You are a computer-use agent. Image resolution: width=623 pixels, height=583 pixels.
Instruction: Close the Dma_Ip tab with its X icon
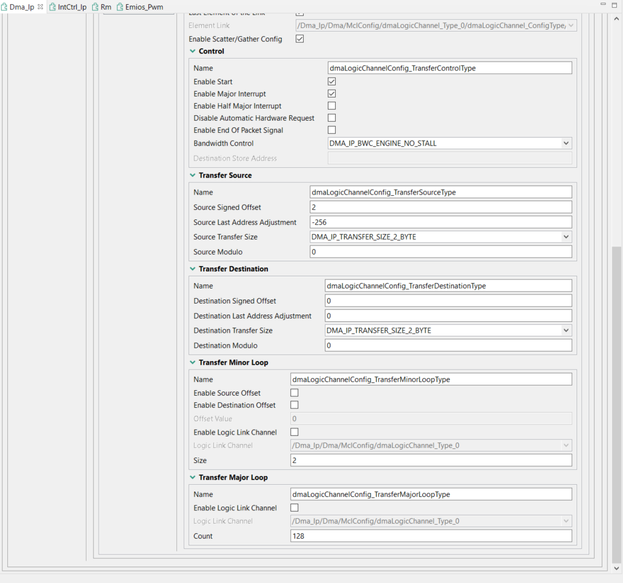(40, 7)
